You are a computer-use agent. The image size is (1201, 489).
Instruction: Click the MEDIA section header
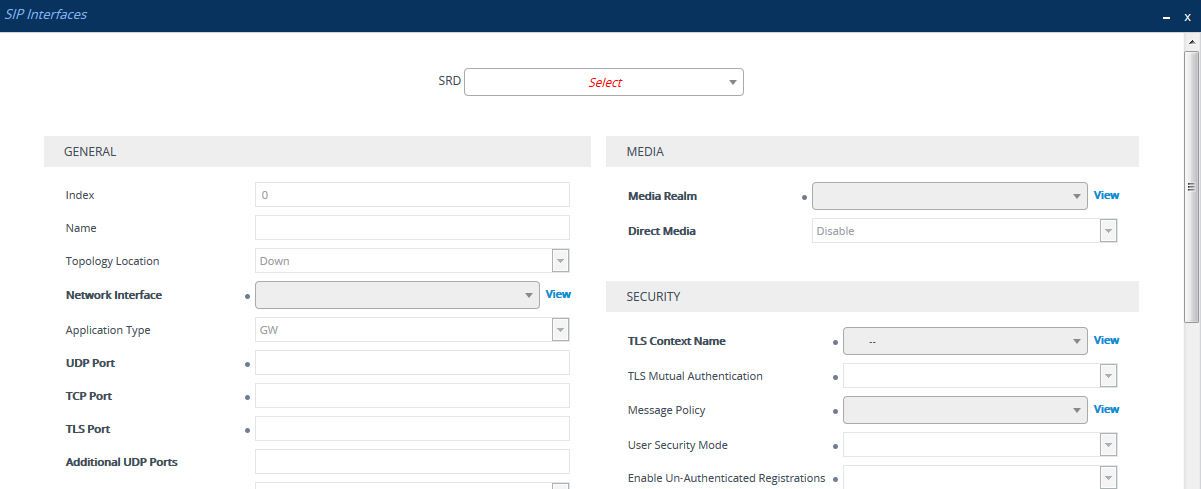(x=872, y=152)
